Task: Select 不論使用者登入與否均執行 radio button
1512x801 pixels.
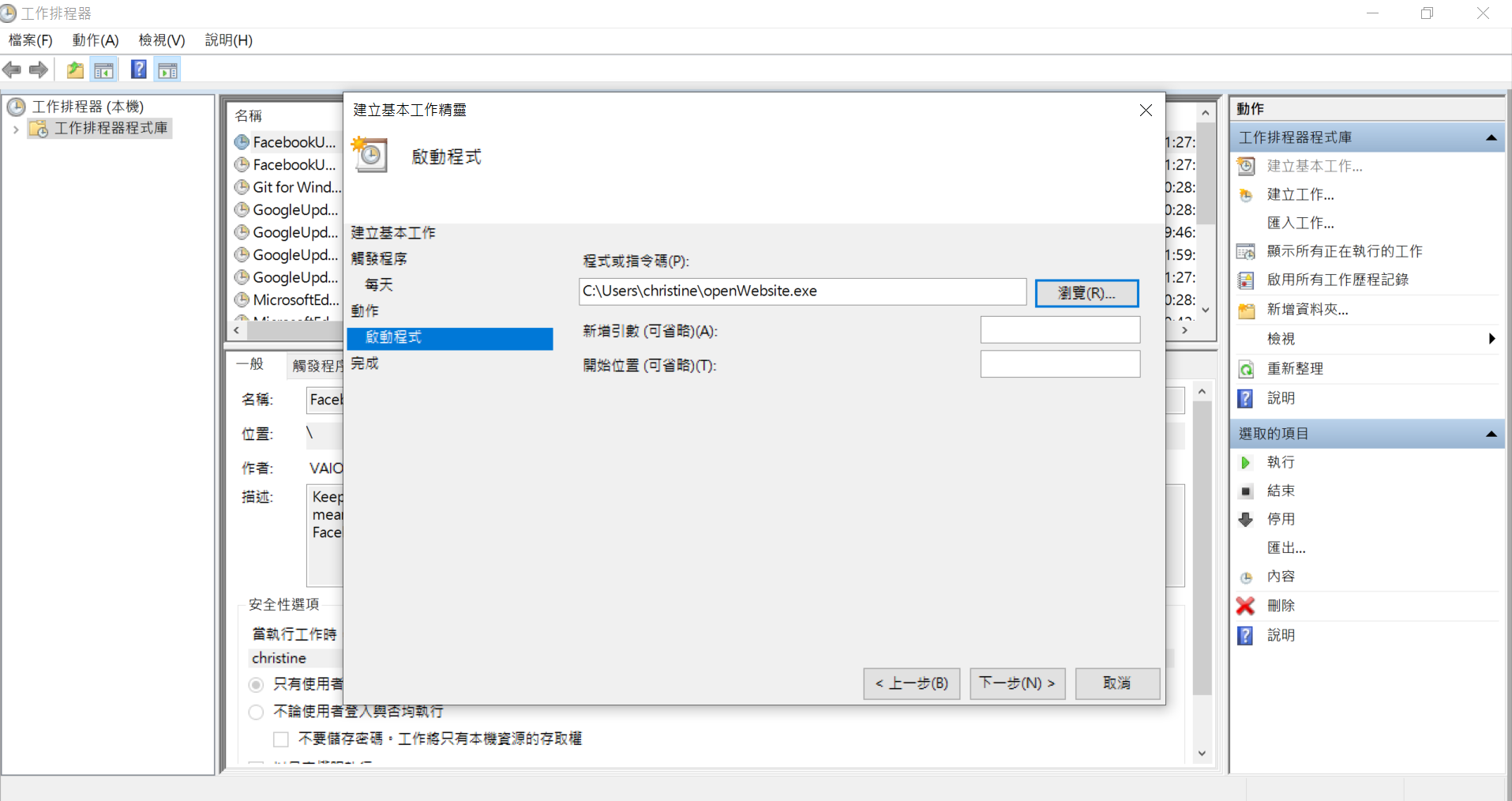Action: coord(256,712)
